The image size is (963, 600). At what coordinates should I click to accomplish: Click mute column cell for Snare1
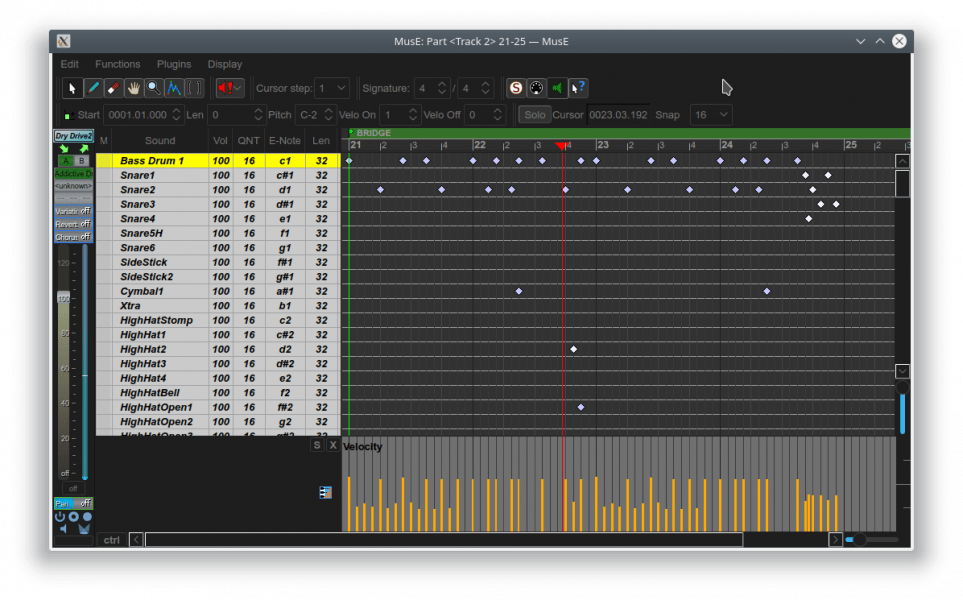104,176
